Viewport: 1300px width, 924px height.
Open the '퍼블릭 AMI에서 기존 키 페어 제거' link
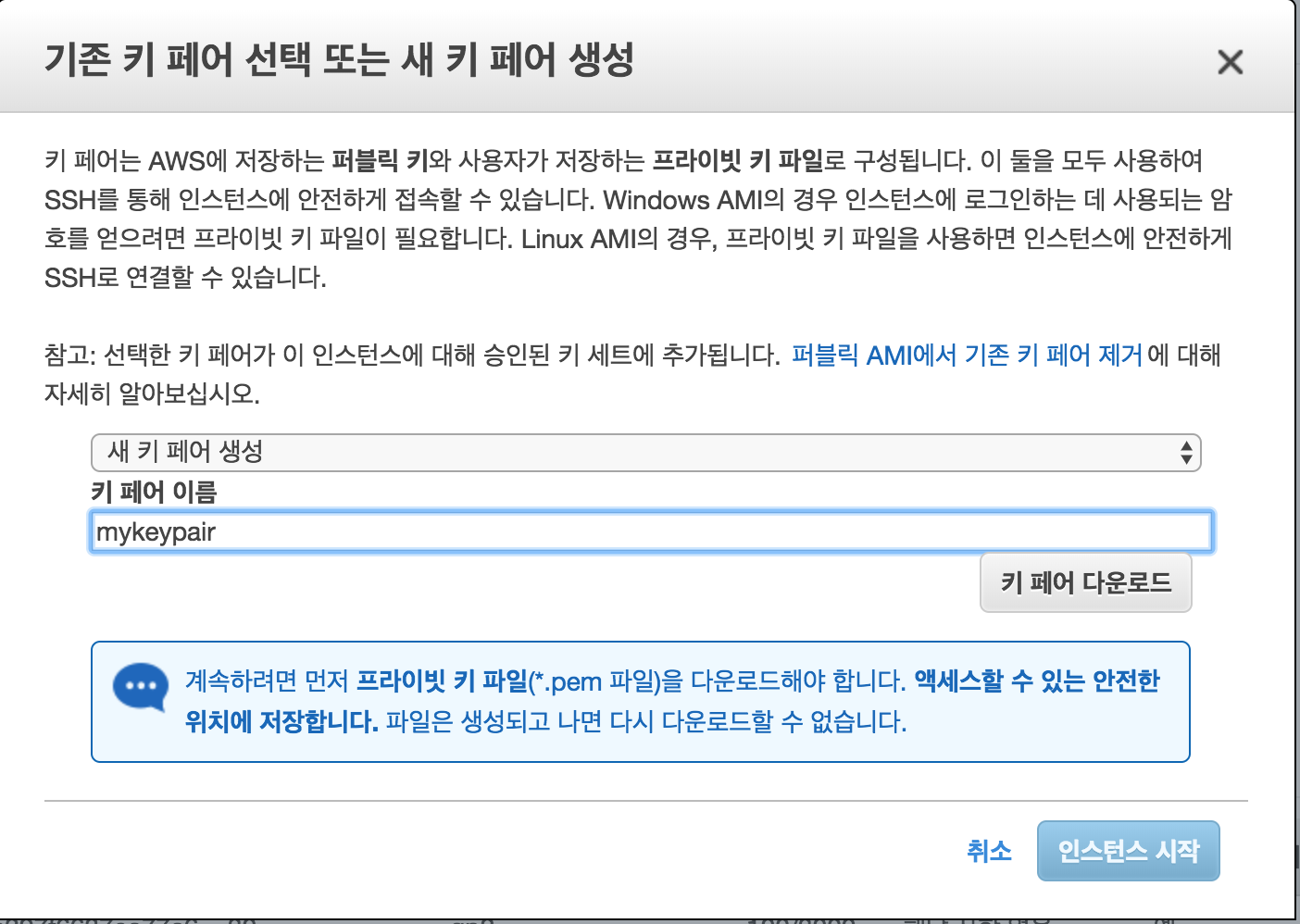tap(967, 356)
